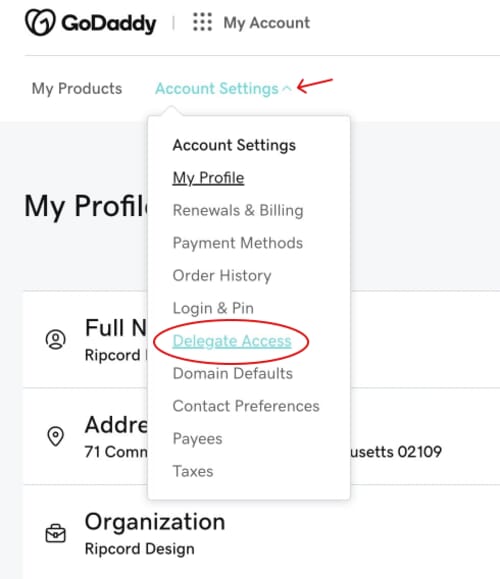Open the Payees menu entry

[x=198, y=439]
